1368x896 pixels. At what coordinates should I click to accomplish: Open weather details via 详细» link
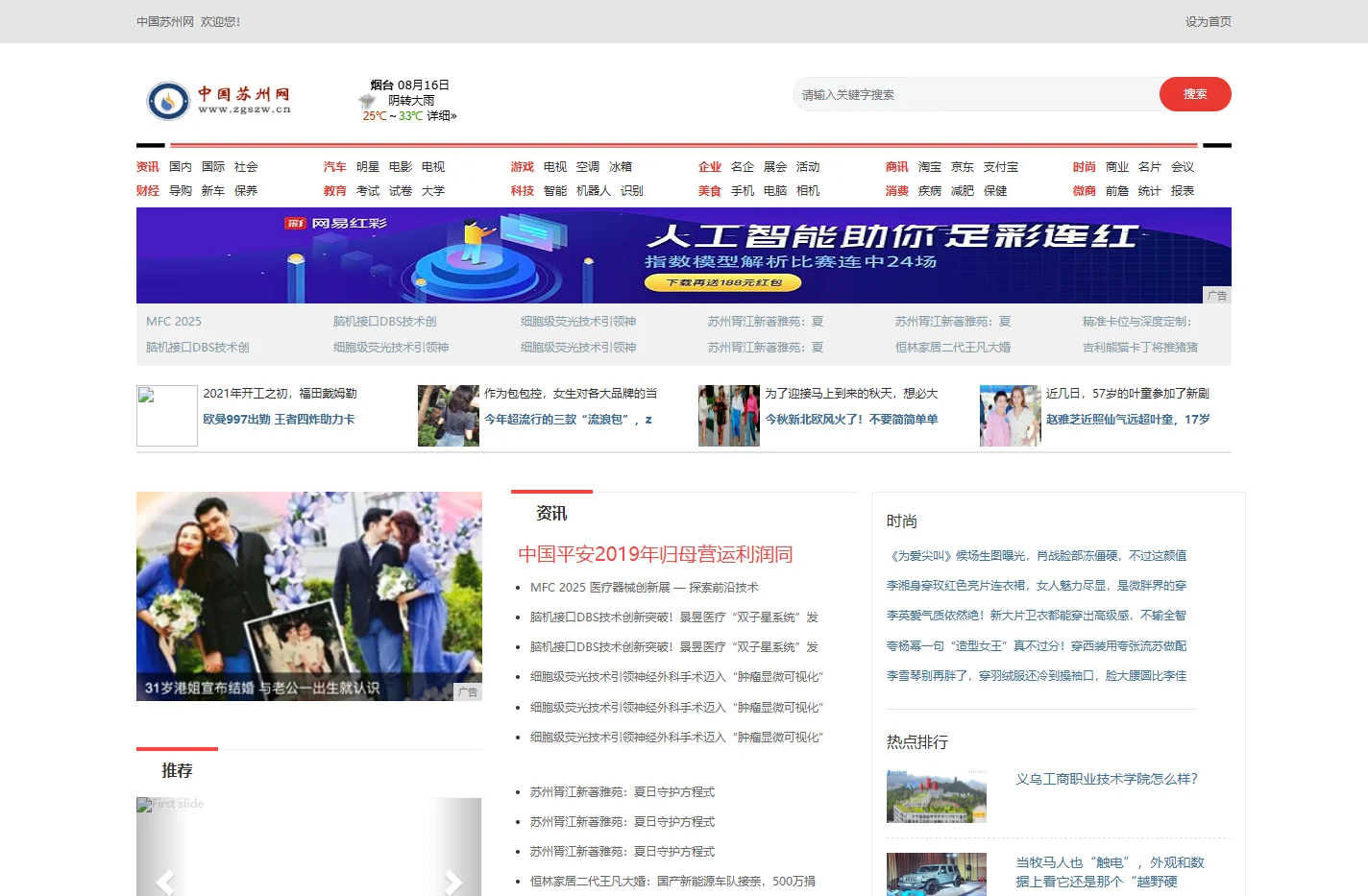[x=442, y=115]
